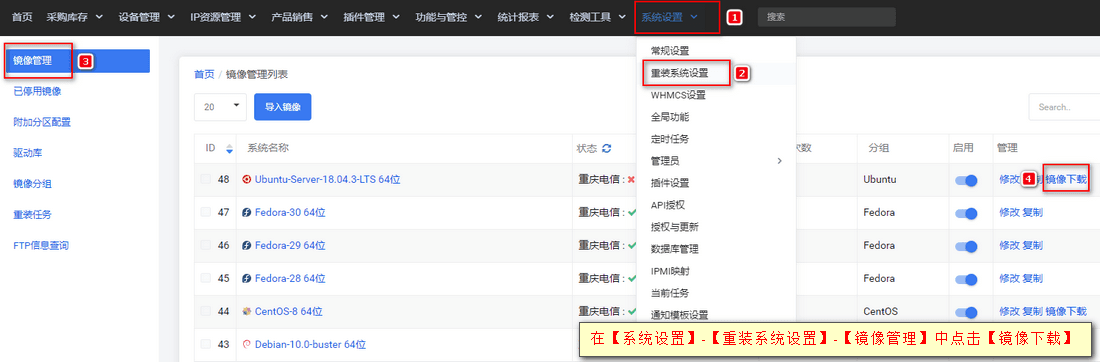Click the Debian logo icon in row 43
This screenshot has height=362, width=1100.
tap(246, 344)
